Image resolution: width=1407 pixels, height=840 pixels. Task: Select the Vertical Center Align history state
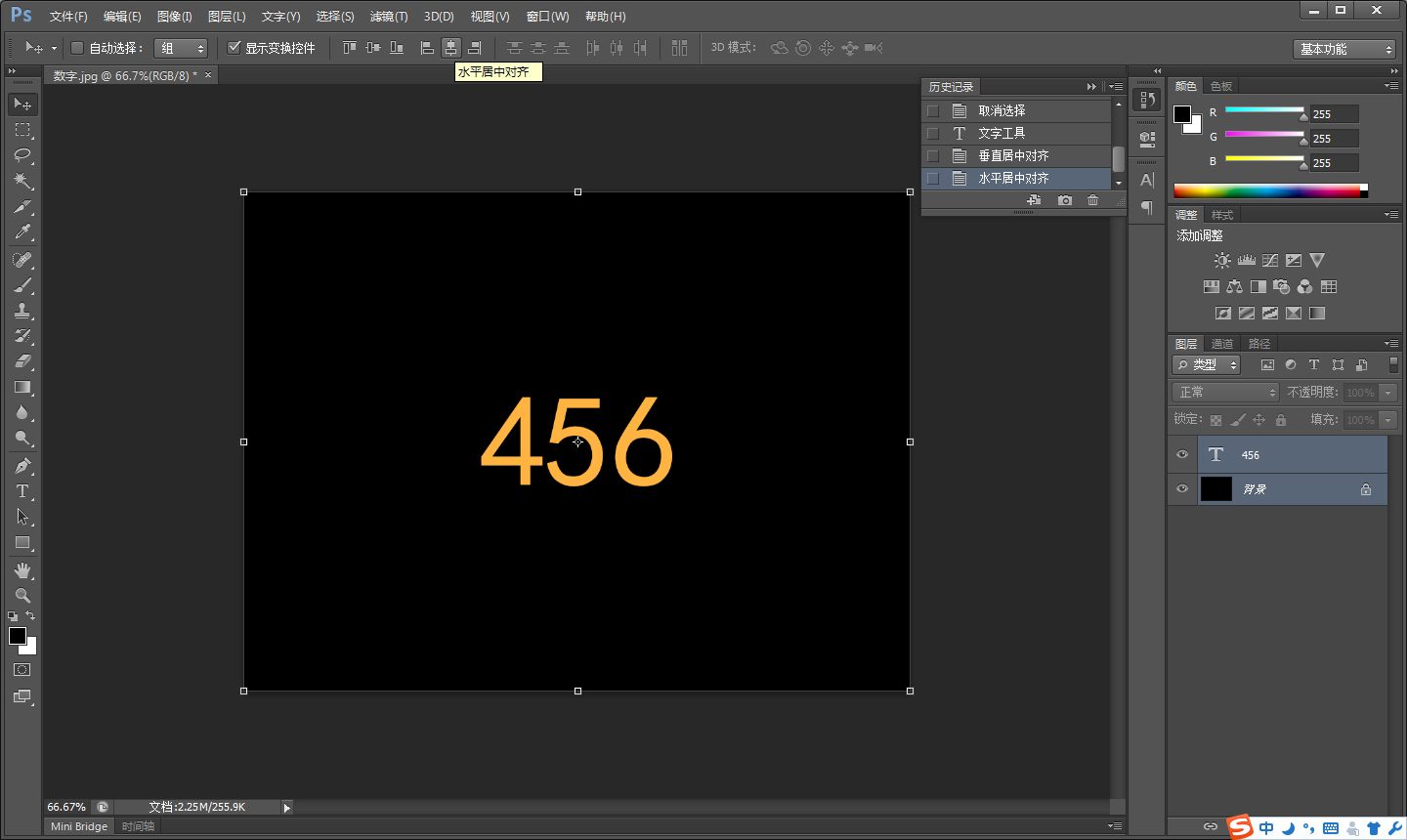pos(1013,155)
